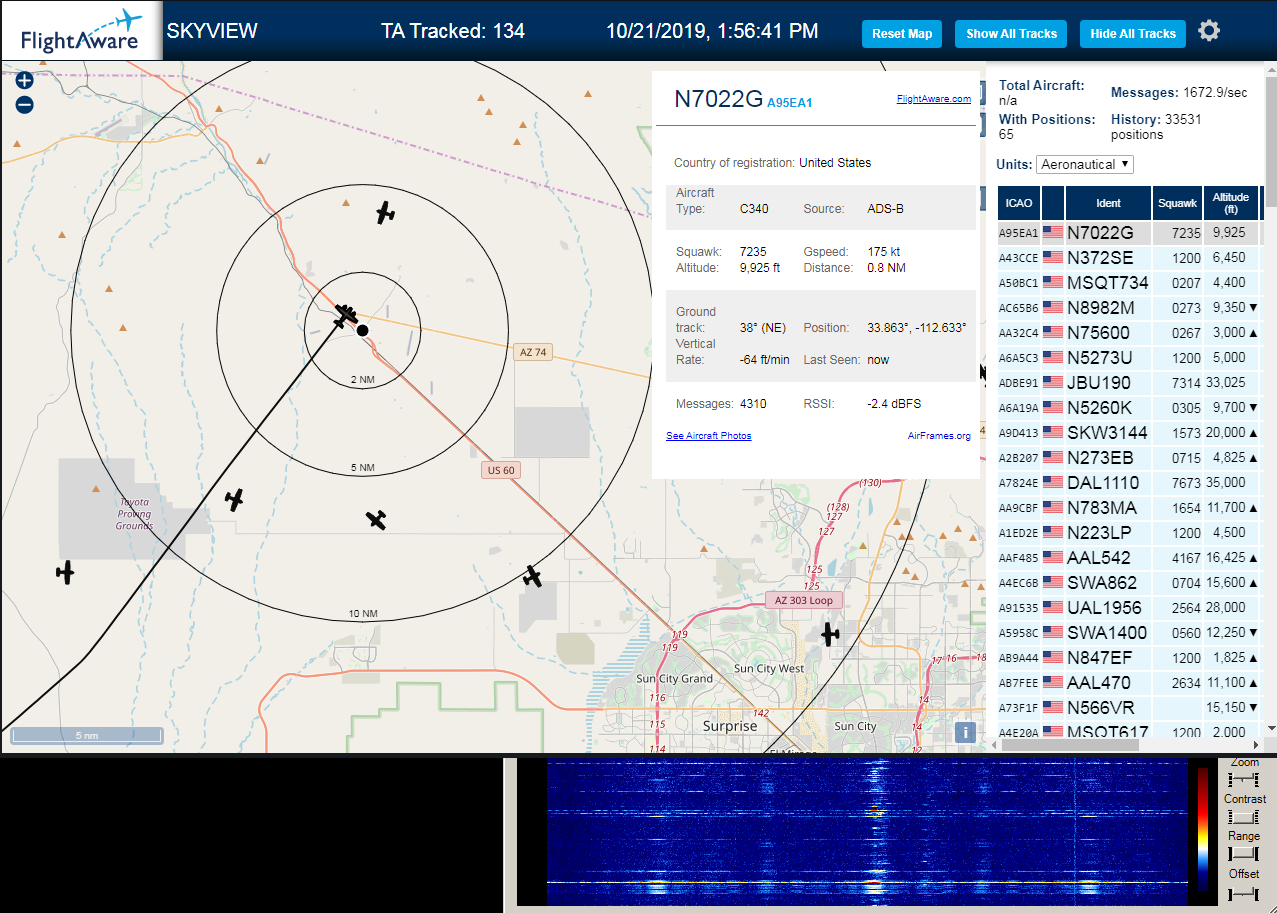Click the US flag in JBU190 row
Viewport: 1277px width, 913px height.
[1053, 382]
